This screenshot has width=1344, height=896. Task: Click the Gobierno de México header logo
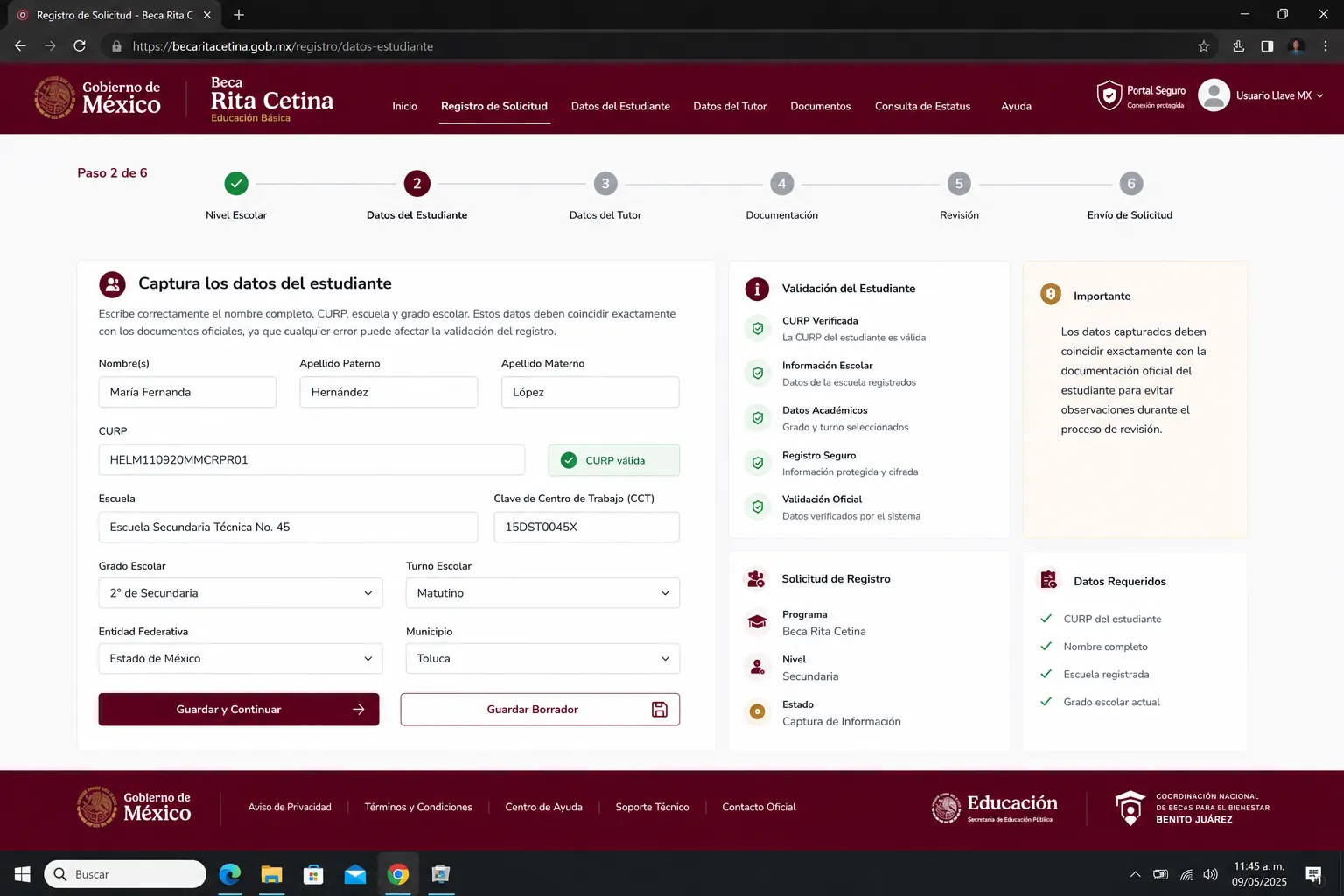[x=97, y=97]
